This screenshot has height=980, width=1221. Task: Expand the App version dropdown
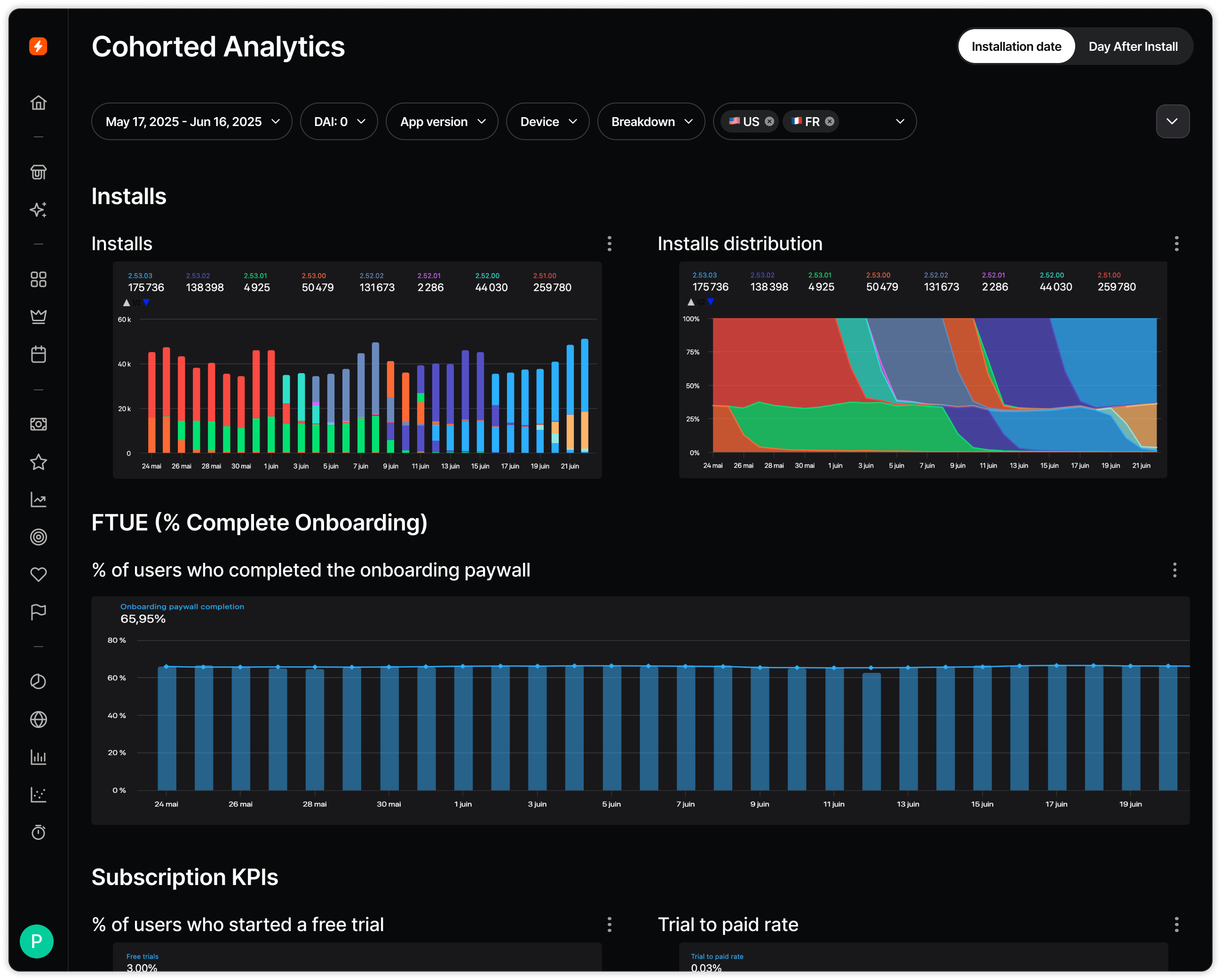pos(442,122)
